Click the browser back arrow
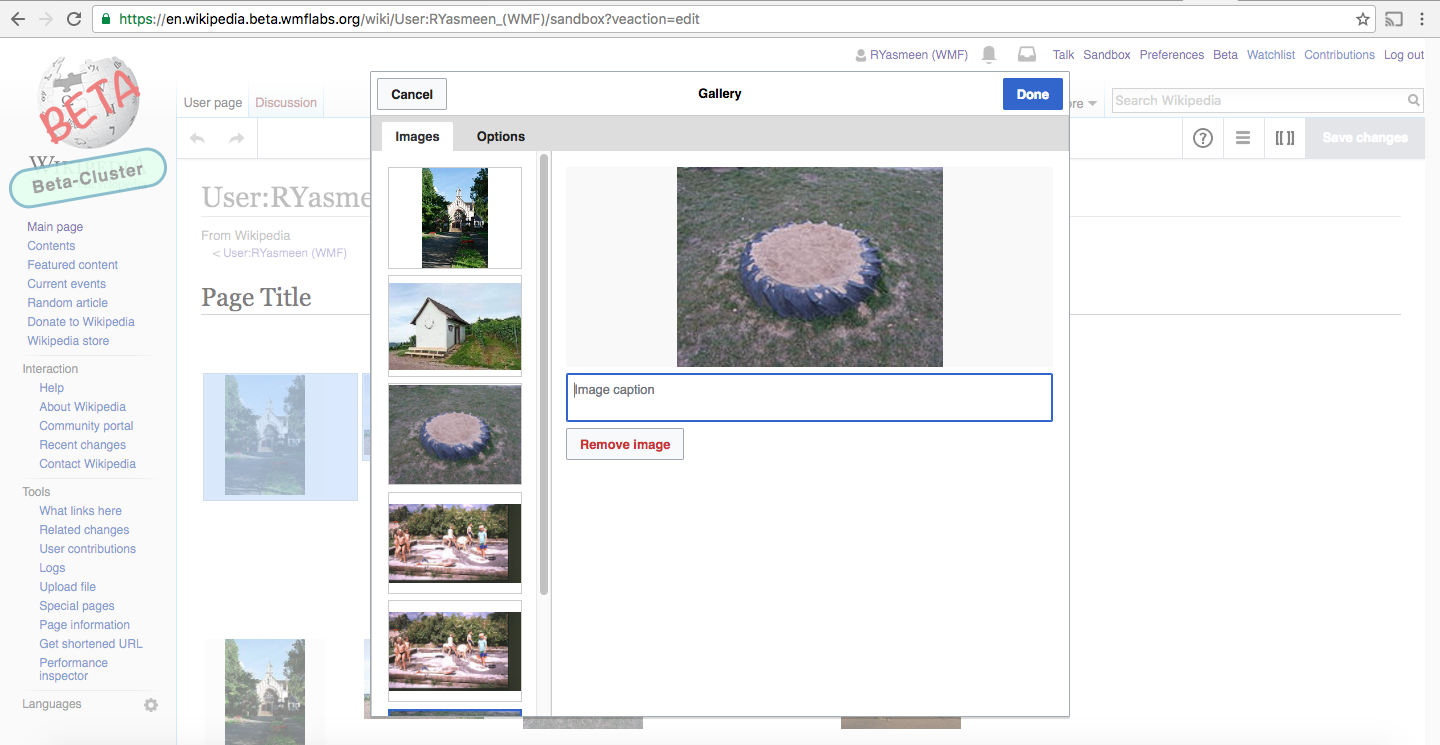The image size is (1440, 745). pos(17,19)
